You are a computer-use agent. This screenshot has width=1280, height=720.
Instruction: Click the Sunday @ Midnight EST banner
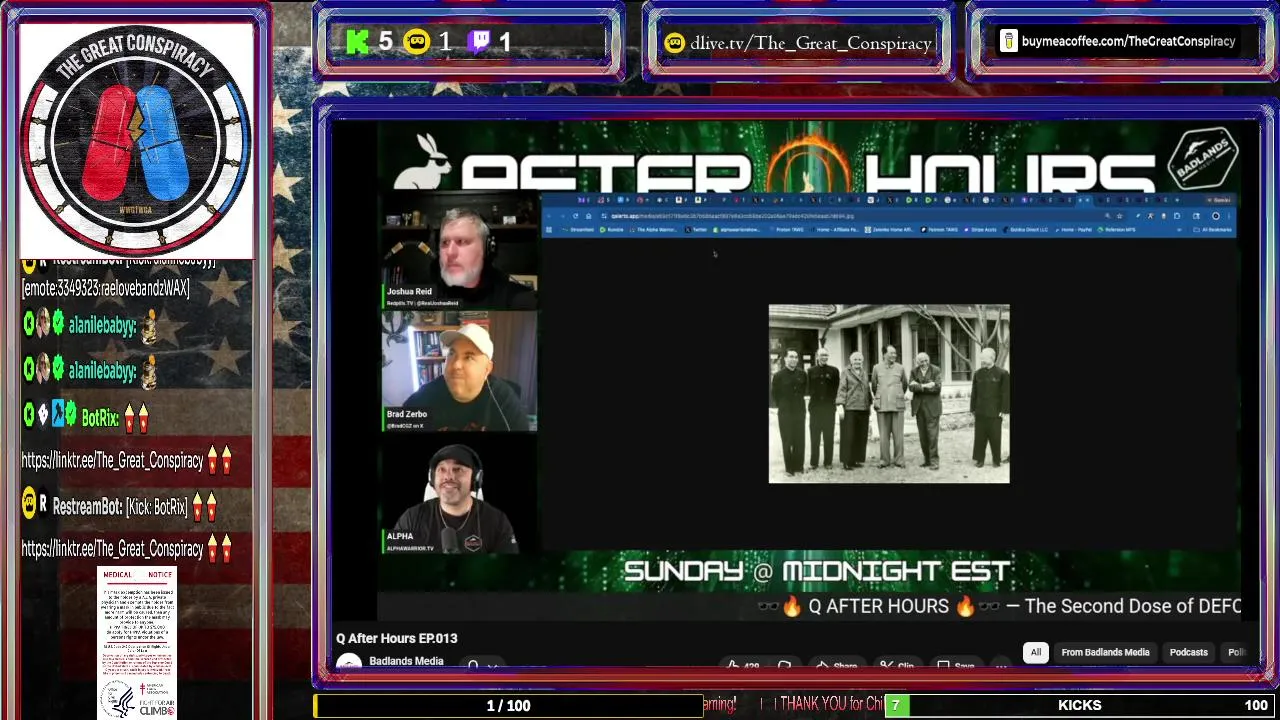tap(817, 571)
